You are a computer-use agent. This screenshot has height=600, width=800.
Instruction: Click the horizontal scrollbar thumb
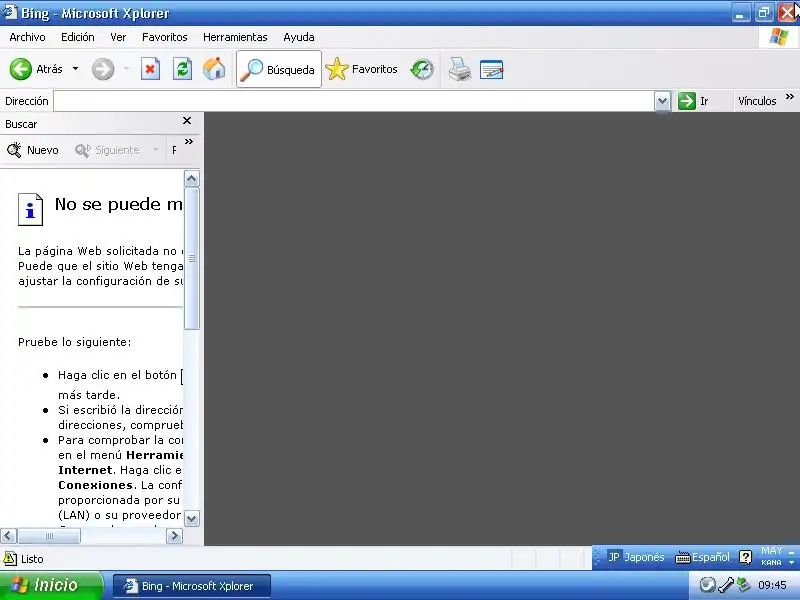click(x=49, y=536)
